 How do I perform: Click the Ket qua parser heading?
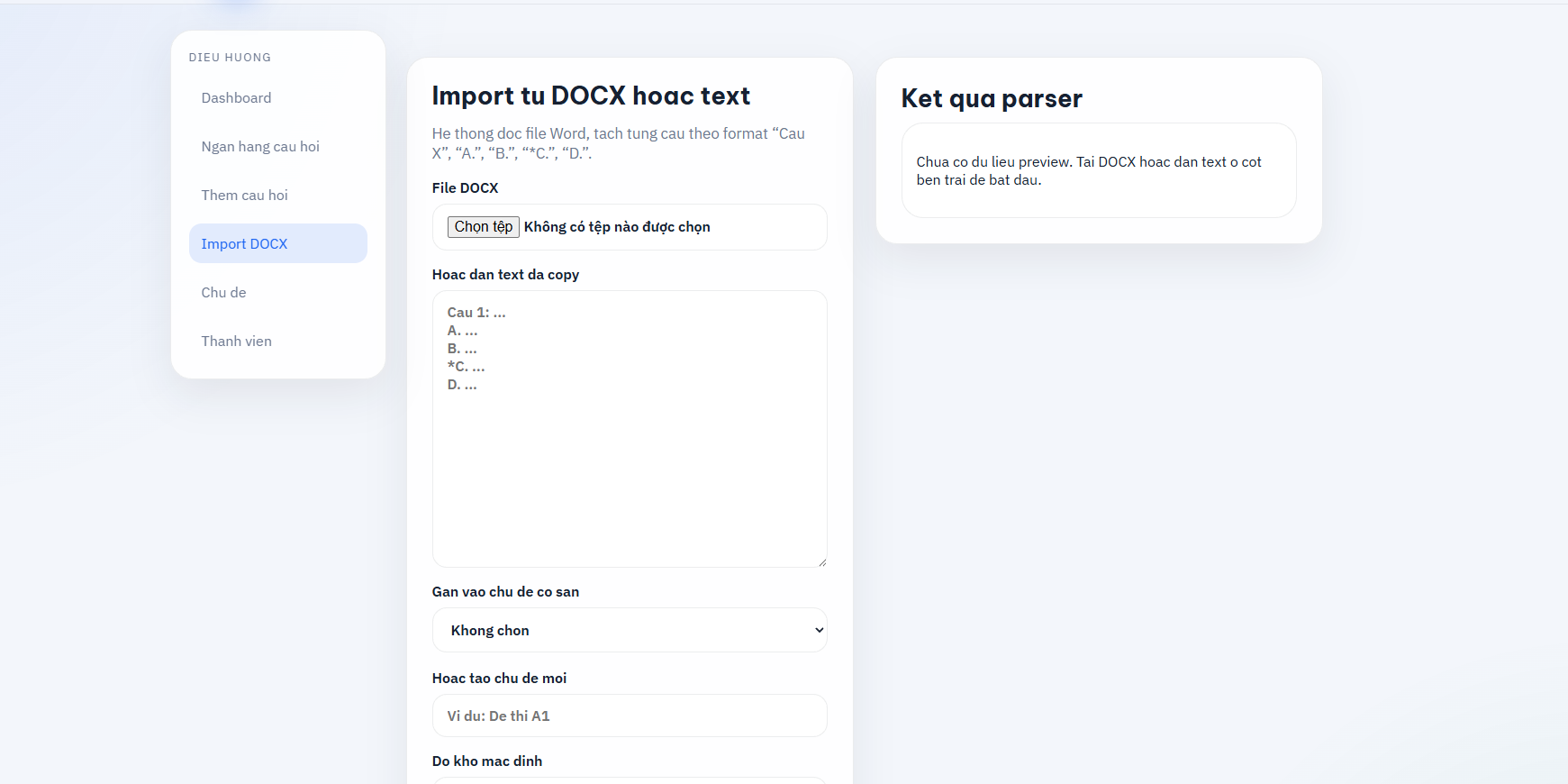coord(992,98)
